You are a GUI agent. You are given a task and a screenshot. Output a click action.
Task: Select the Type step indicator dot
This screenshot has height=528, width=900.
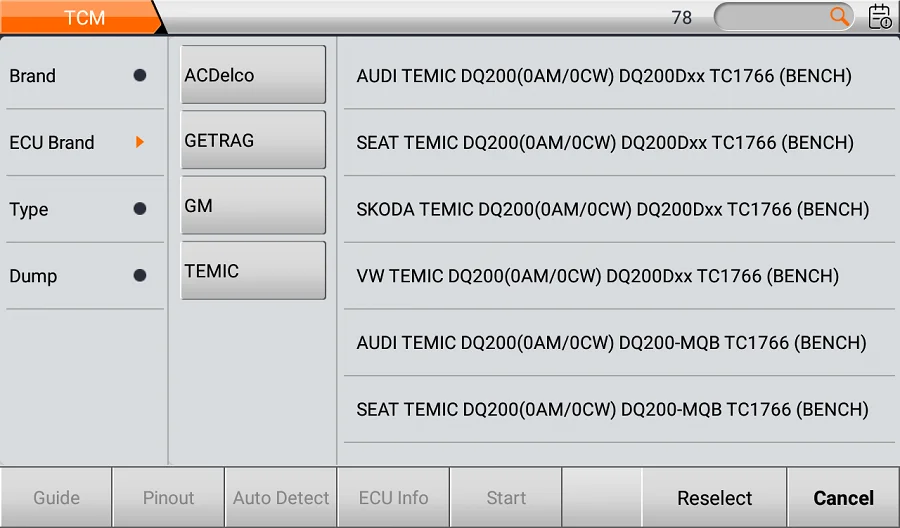[x=140, y=209]
